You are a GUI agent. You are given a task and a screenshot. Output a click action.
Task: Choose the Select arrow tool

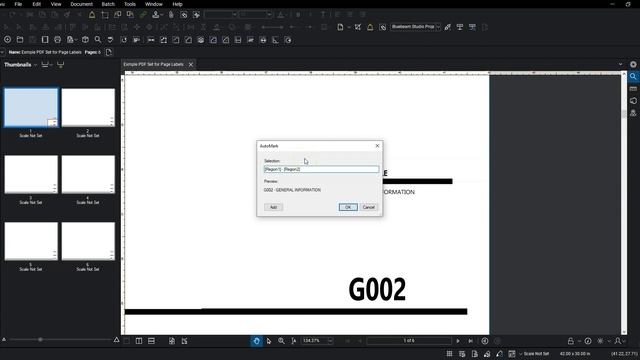point(269,341)
